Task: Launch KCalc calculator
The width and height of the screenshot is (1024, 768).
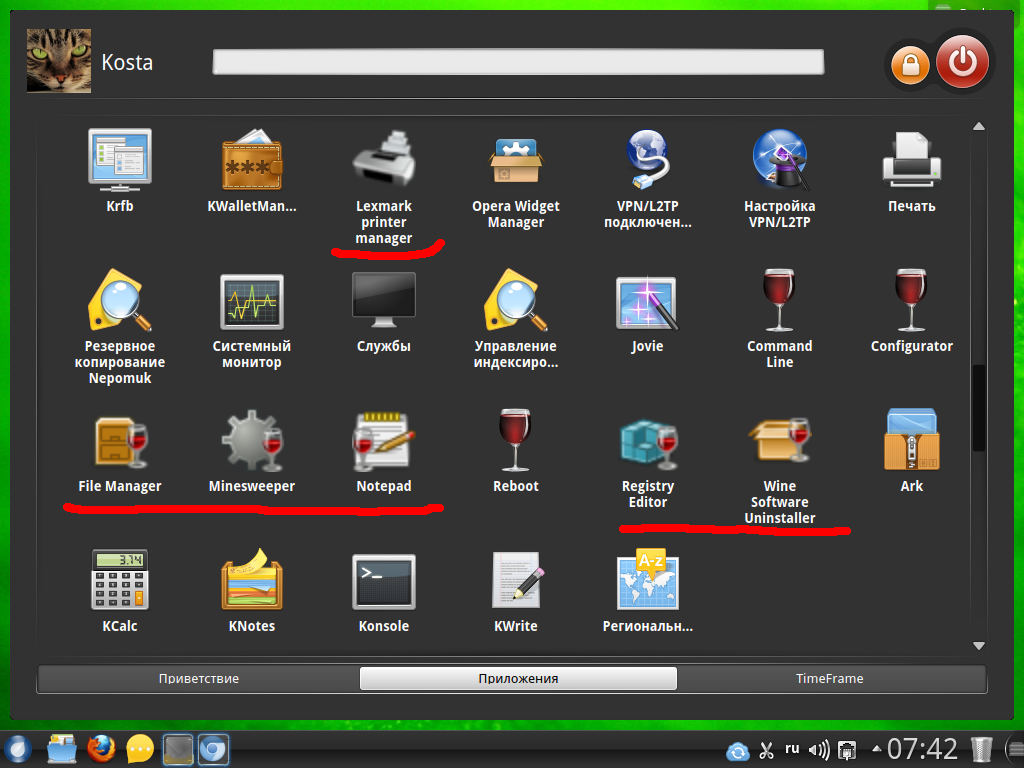Action: click(120, 580)
